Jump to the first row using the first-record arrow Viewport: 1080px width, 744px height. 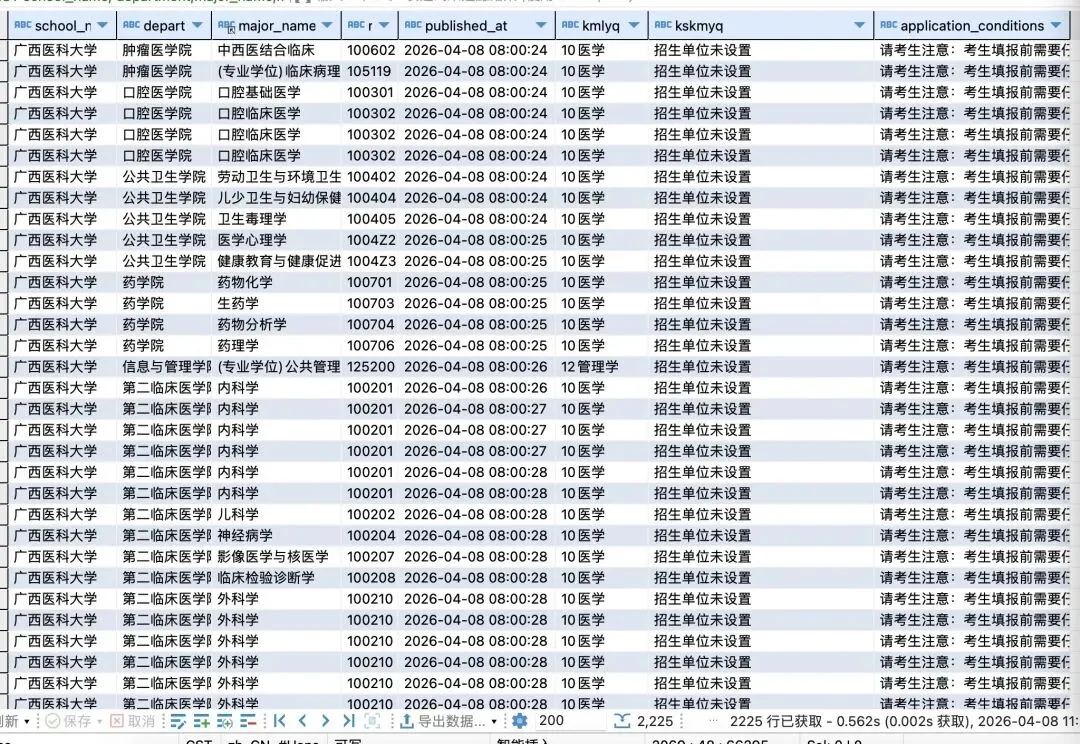280,721
